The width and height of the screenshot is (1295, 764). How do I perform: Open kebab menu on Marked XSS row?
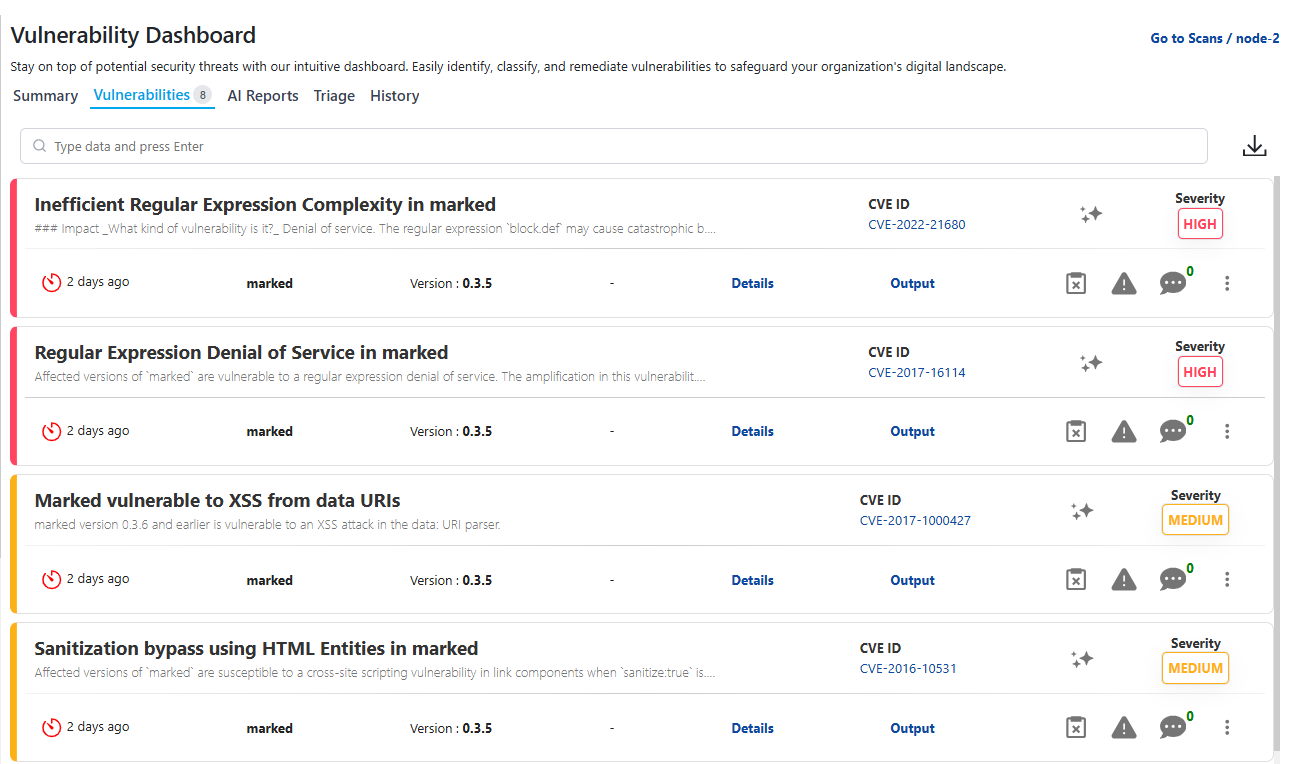pyautogui.click(x=1227, y=579)
